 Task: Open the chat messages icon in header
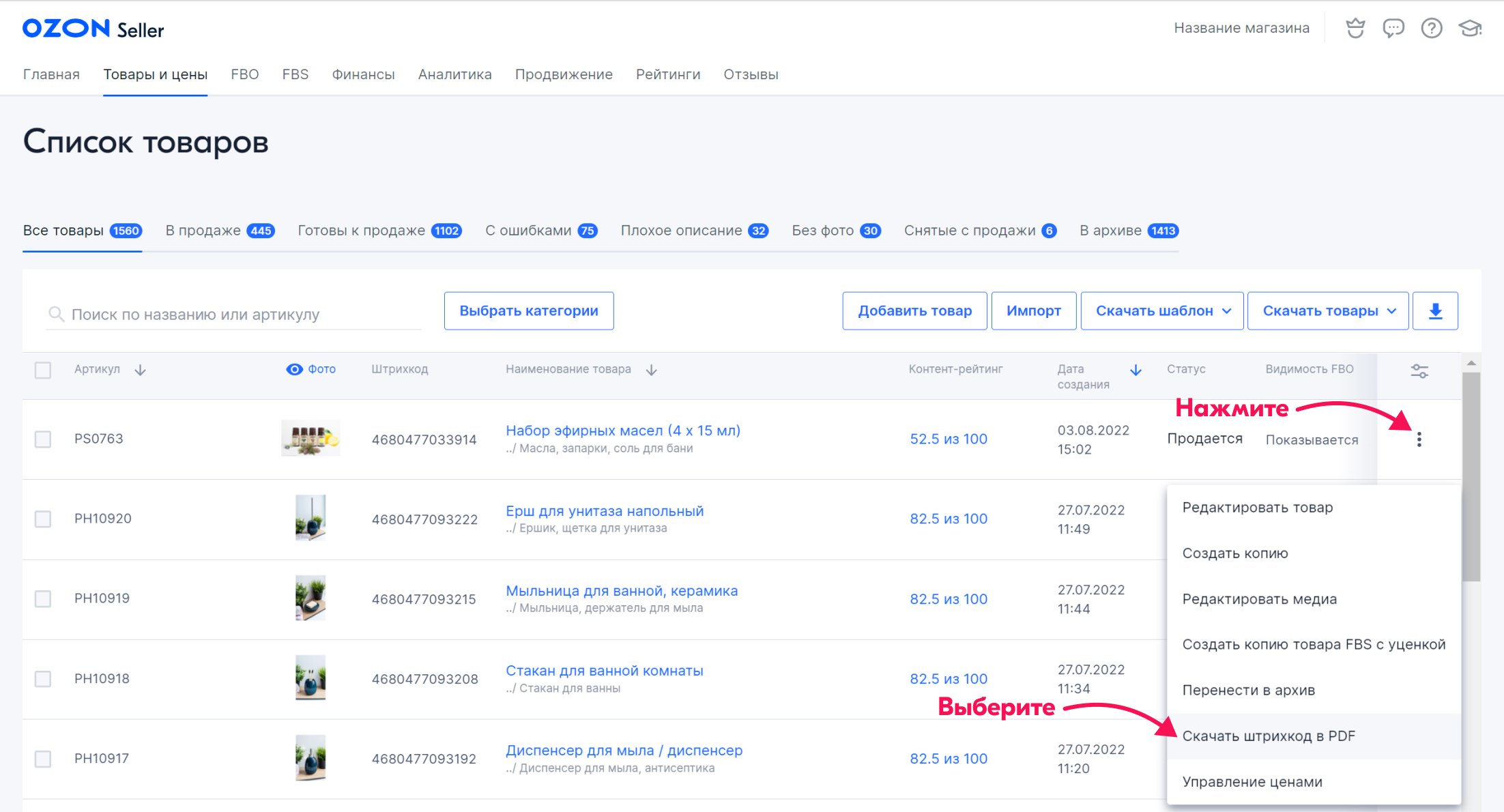tap(1393, 28)
